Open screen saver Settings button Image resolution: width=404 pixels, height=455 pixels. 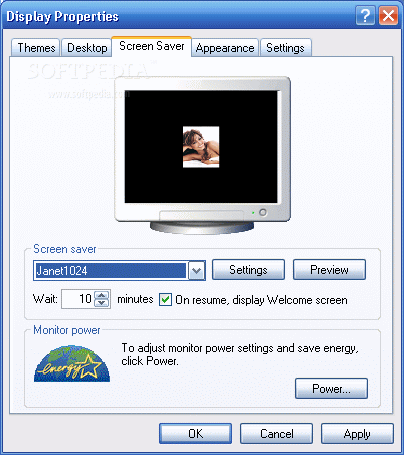coord(248,270)
